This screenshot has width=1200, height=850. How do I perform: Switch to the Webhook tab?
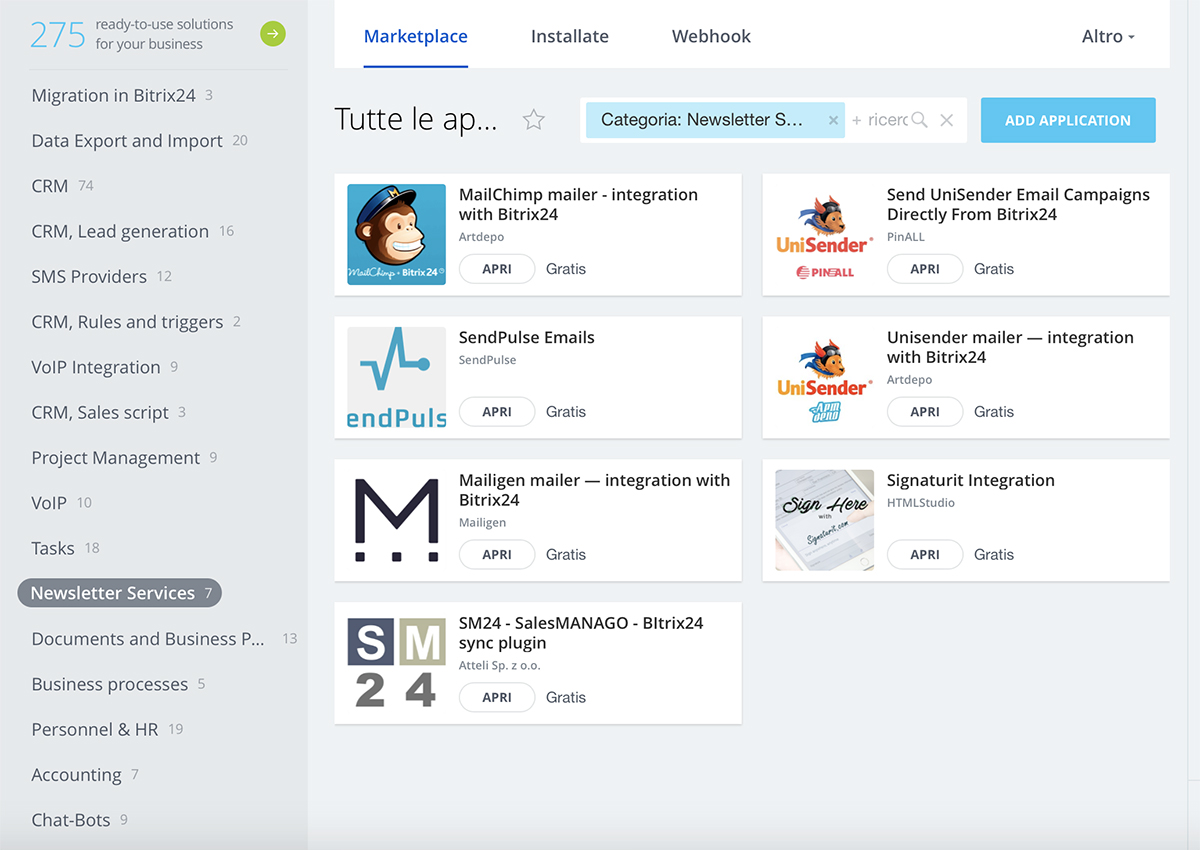click(711, 36)
